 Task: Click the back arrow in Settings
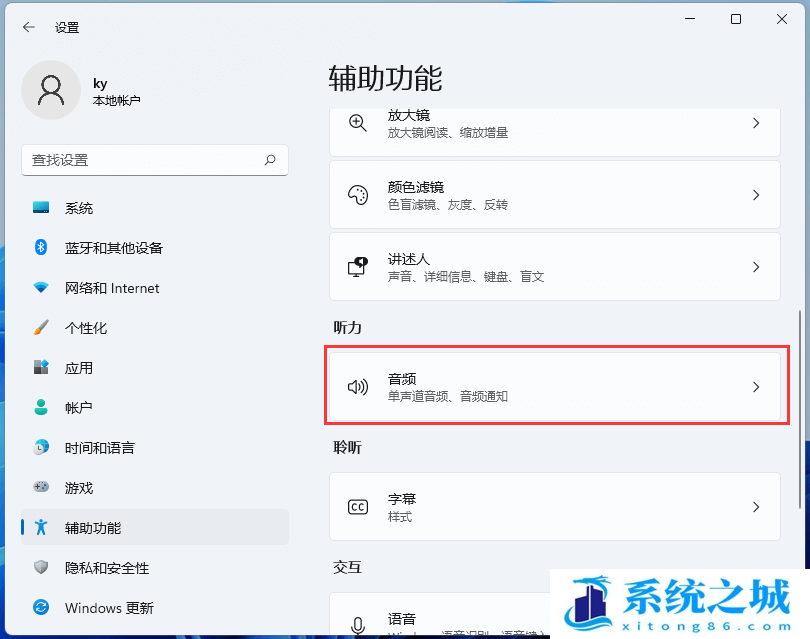pos(28,28)
